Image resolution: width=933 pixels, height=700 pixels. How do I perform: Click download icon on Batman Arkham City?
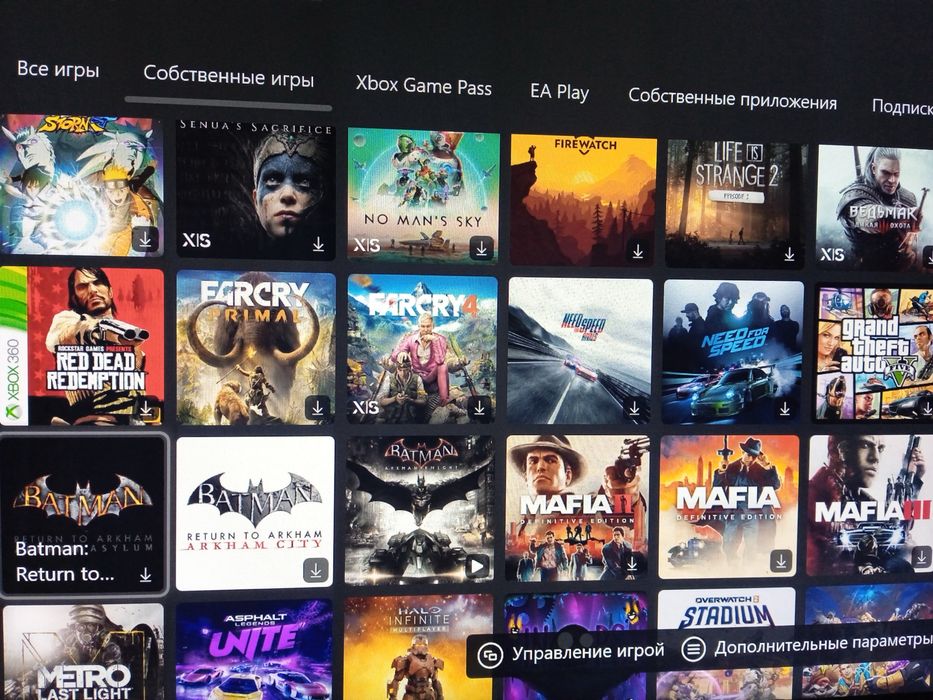point(315,570)
